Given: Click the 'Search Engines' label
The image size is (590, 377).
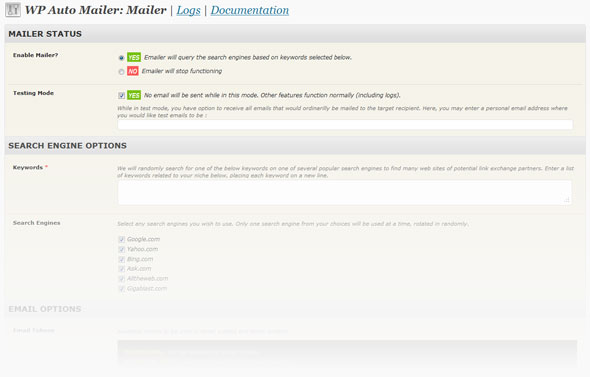Looking at the screenshot, I should coord(36,223).
